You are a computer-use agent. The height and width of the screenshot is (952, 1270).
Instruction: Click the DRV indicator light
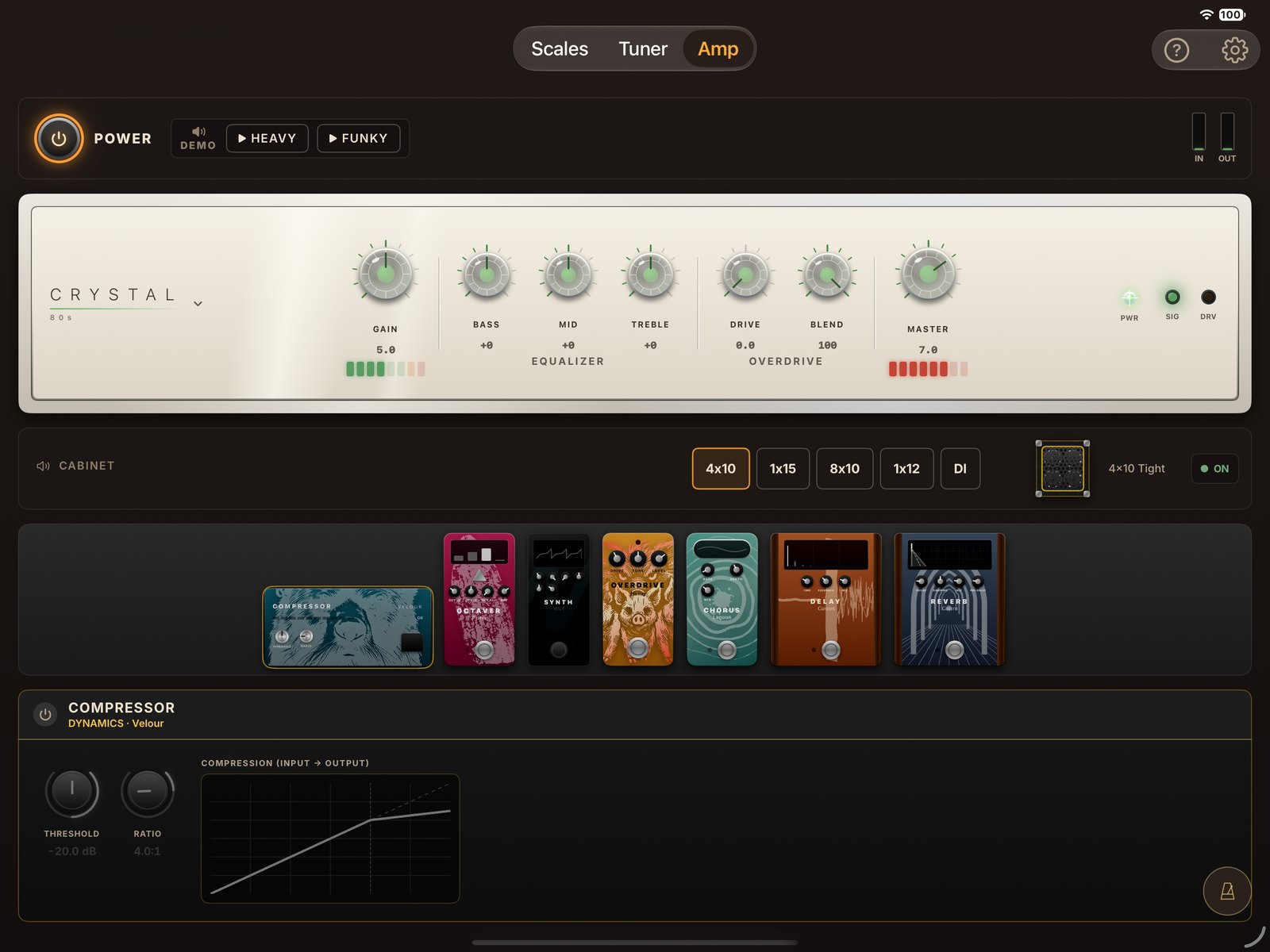click(x=1208, y=297)
